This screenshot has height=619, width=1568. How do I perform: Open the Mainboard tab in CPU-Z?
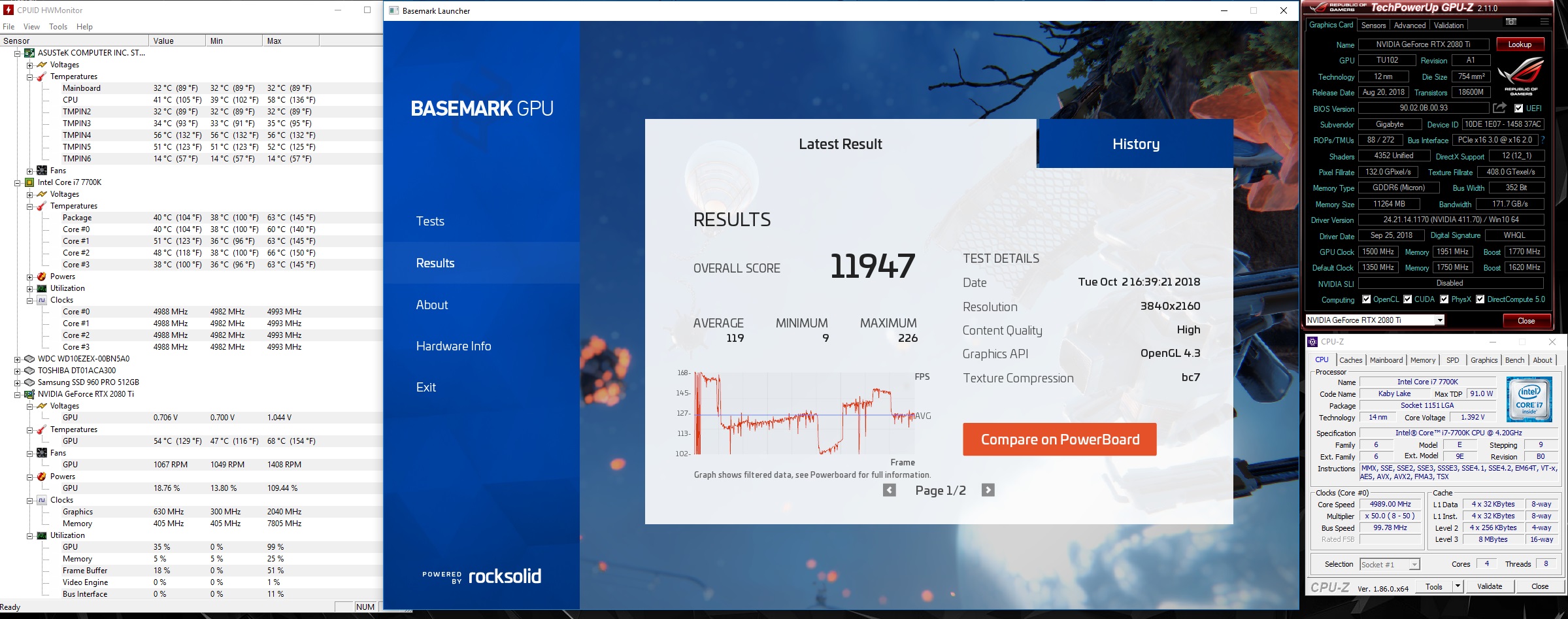pyautogui.click(x=1386, y=360)
